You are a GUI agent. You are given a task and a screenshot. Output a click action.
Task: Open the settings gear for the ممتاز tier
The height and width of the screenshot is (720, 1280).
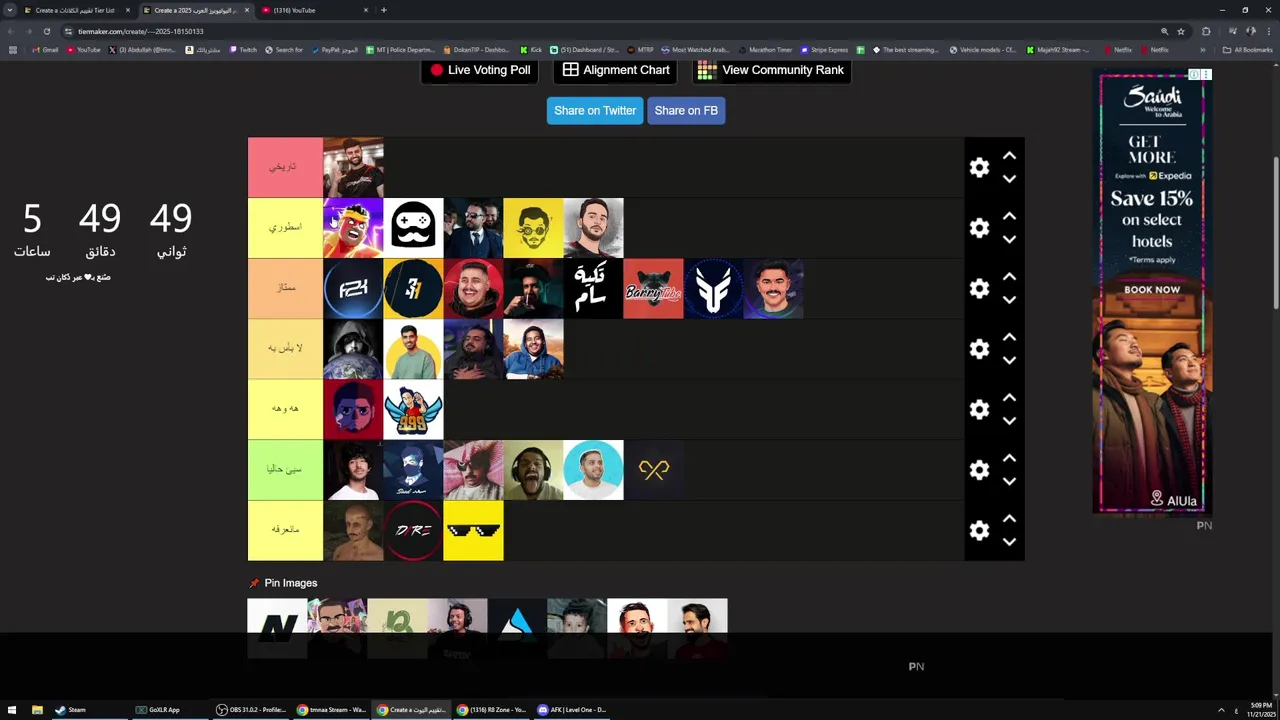coord(979,288)
